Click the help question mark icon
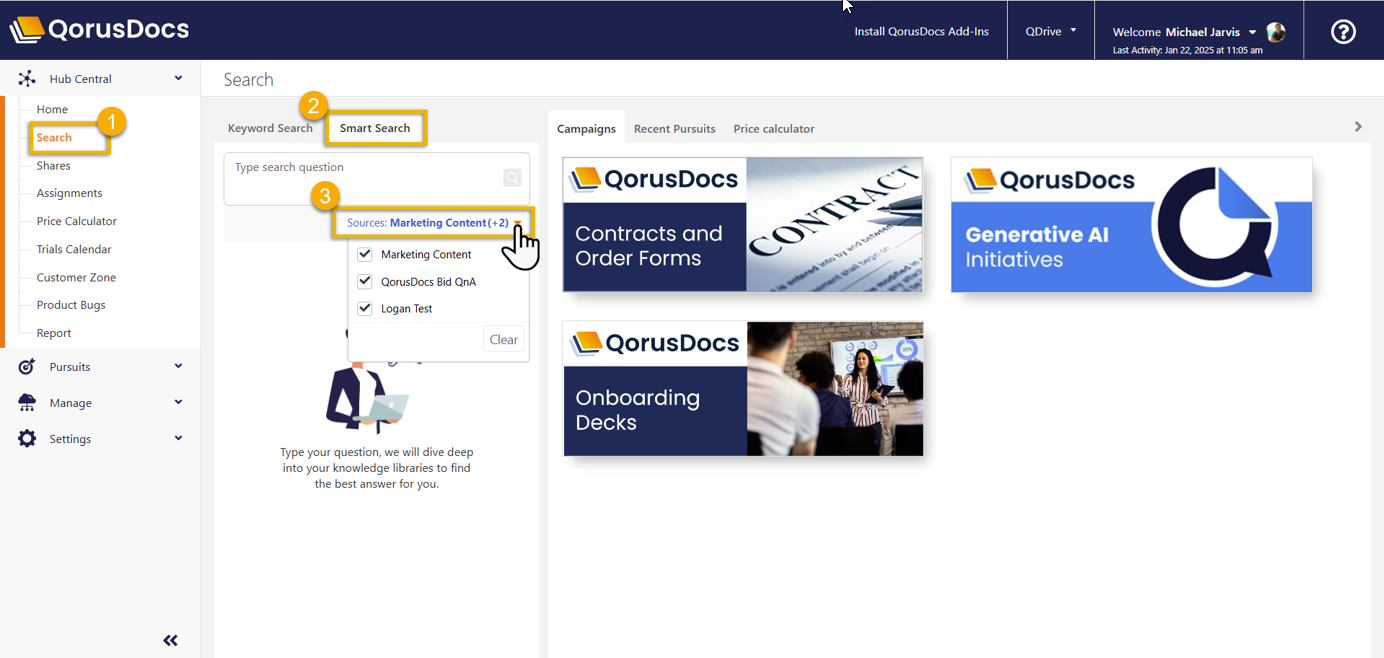Image resolution: width=1384 pixels, height=658 pixels. pos(1343,32)
